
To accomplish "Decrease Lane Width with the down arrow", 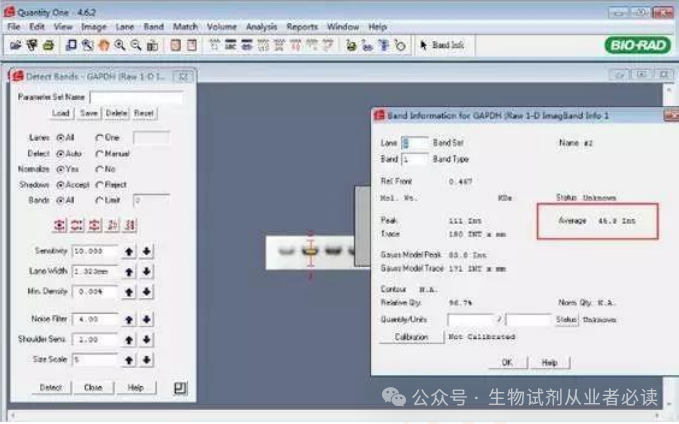I will click(146, 271).
